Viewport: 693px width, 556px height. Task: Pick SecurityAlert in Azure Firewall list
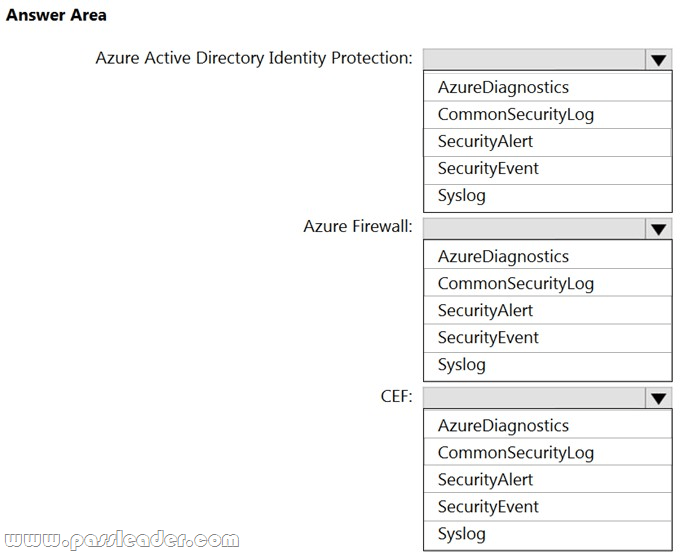pos(548,311)
